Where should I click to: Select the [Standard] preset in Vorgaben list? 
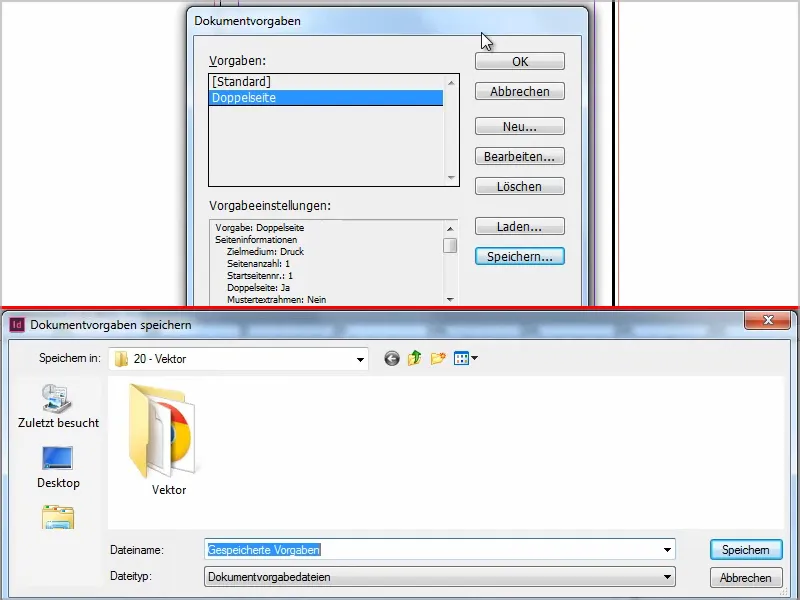[326, 82]
